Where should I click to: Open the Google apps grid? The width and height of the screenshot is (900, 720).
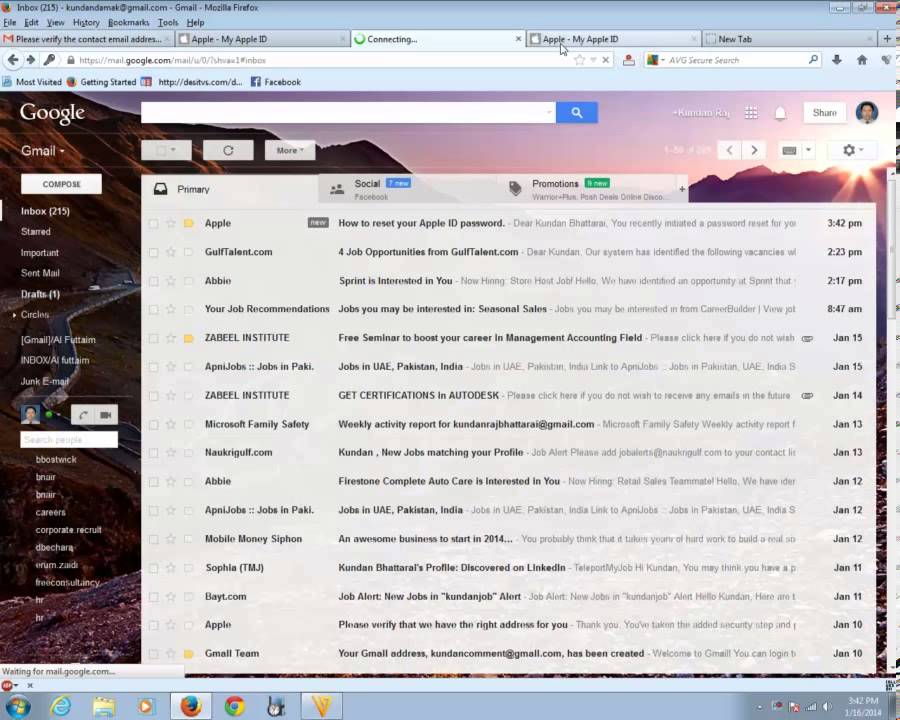pos(751,113)
